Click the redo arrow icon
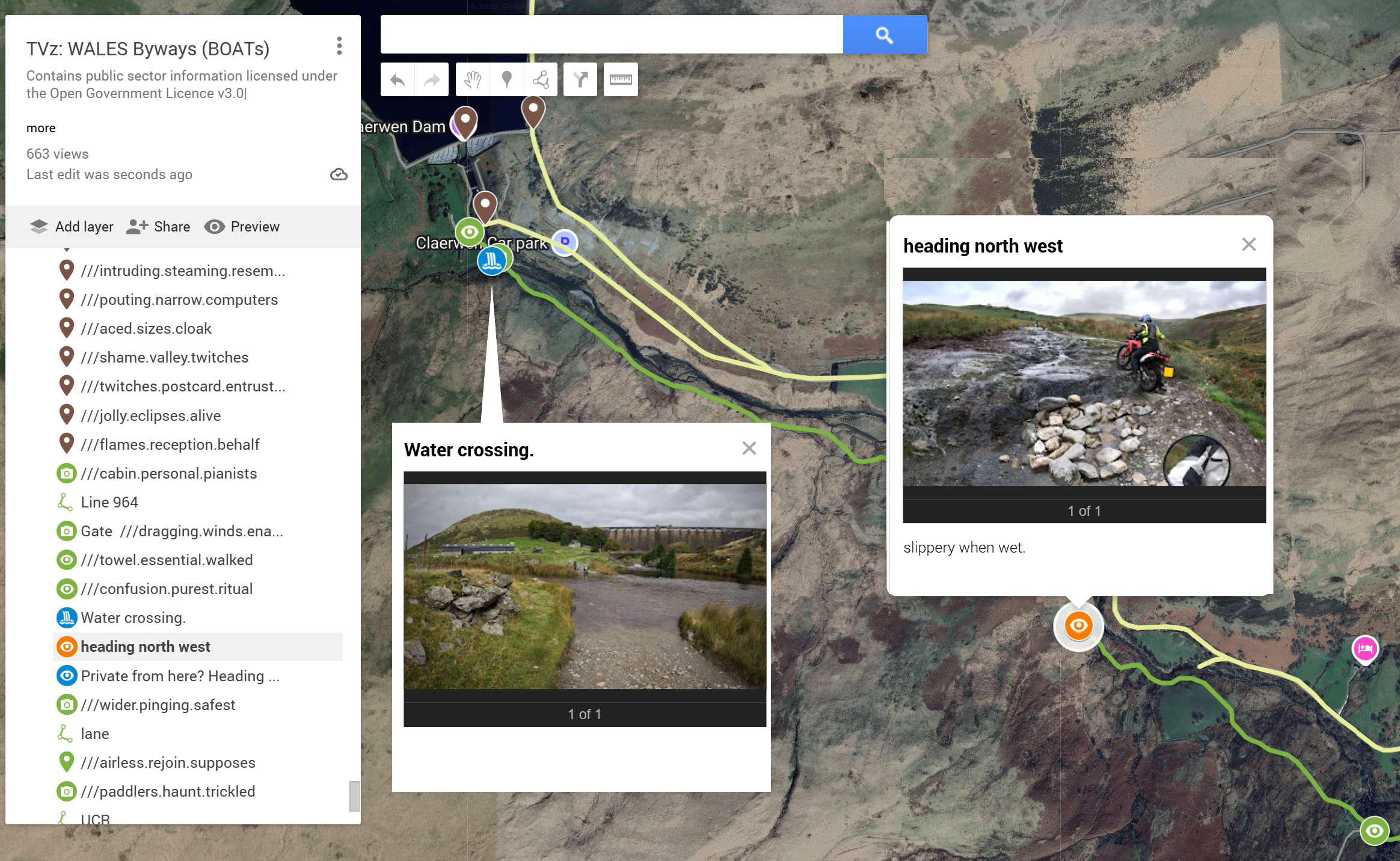Viewport: 1400px width, 861px height. pyautogui.click(x=431, y=80)
